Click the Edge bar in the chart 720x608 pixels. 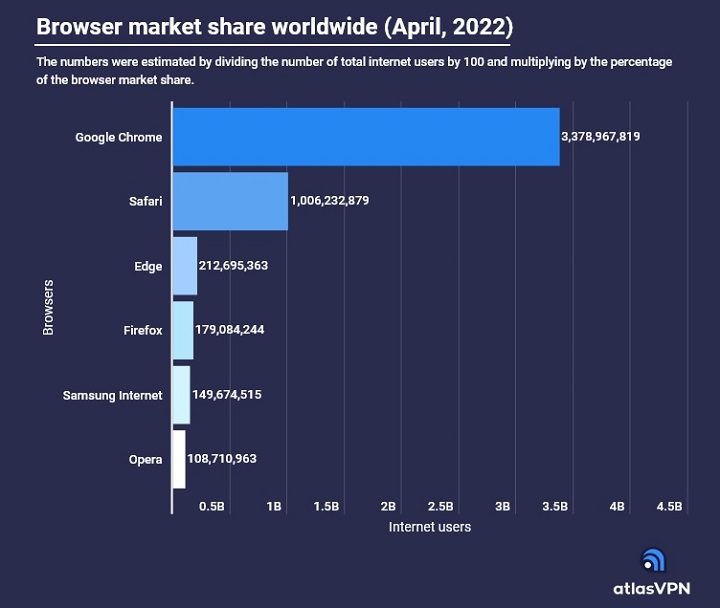coord(185,266)
